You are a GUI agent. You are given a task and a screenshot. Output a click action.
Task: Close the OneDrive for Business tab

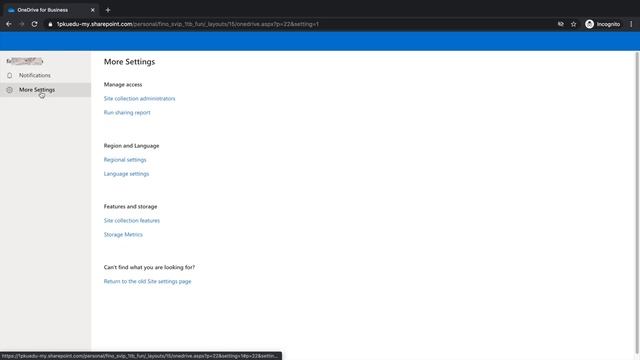click(x=93, y=10)
